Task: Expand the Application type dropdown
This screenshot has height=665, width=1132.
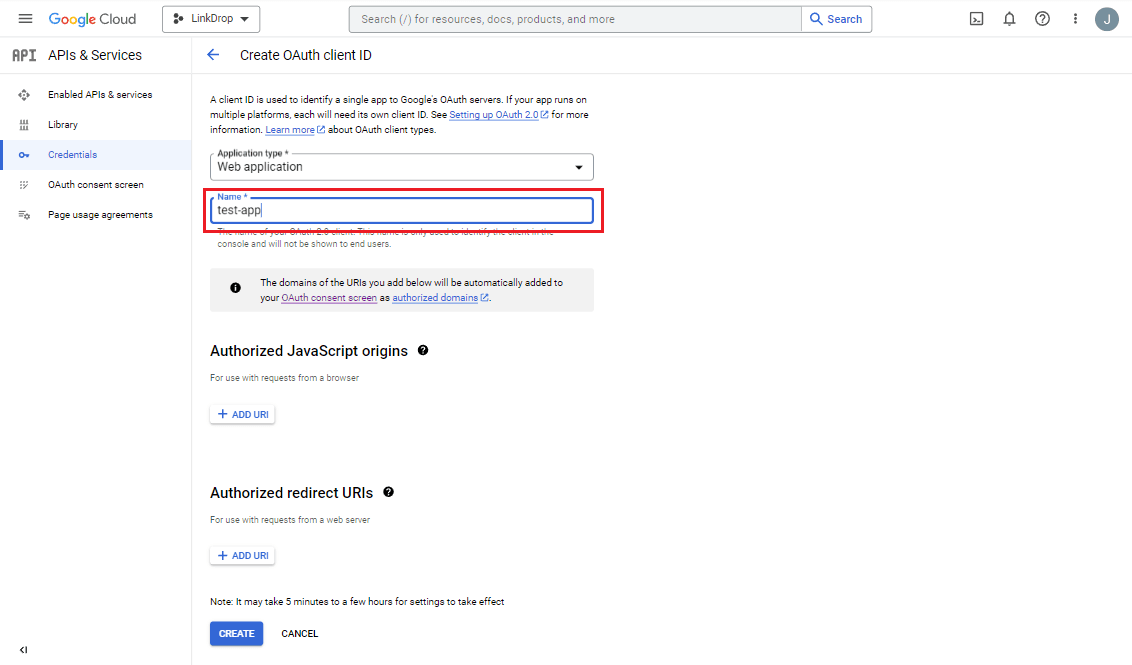Action: coord(401,167)
